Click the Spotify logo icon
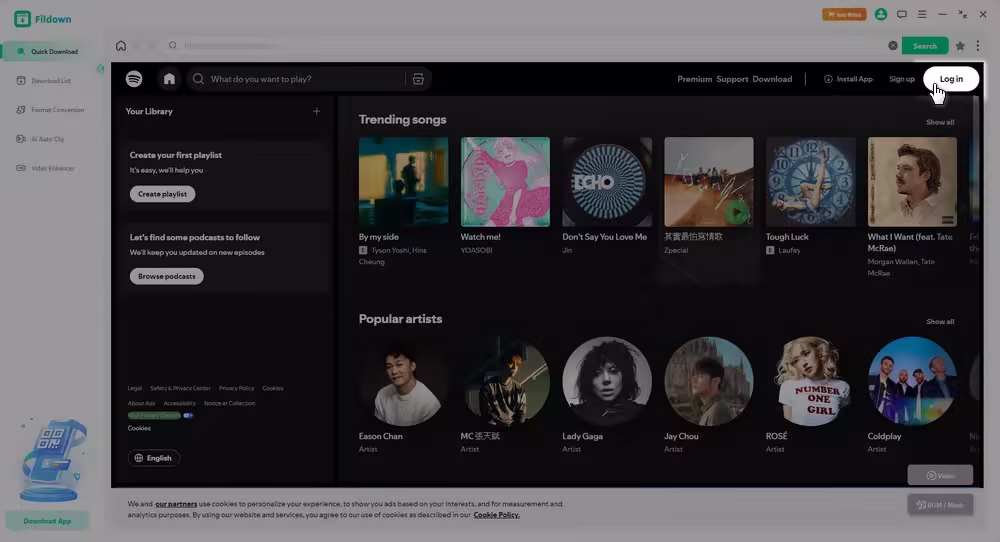Image resolution: width=1000 pixels, height=542 pixels. pyautogui.click(x=134, y=79)
